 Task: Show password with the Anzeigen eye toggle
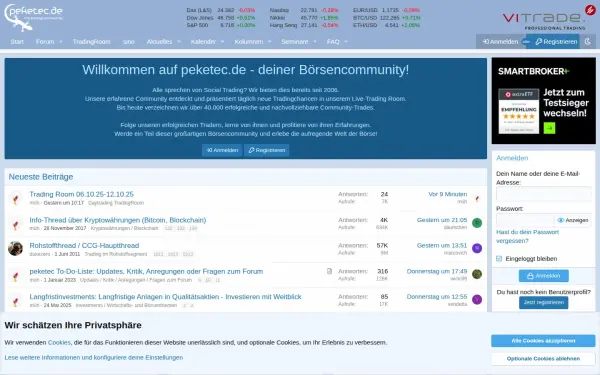(573, 220)
